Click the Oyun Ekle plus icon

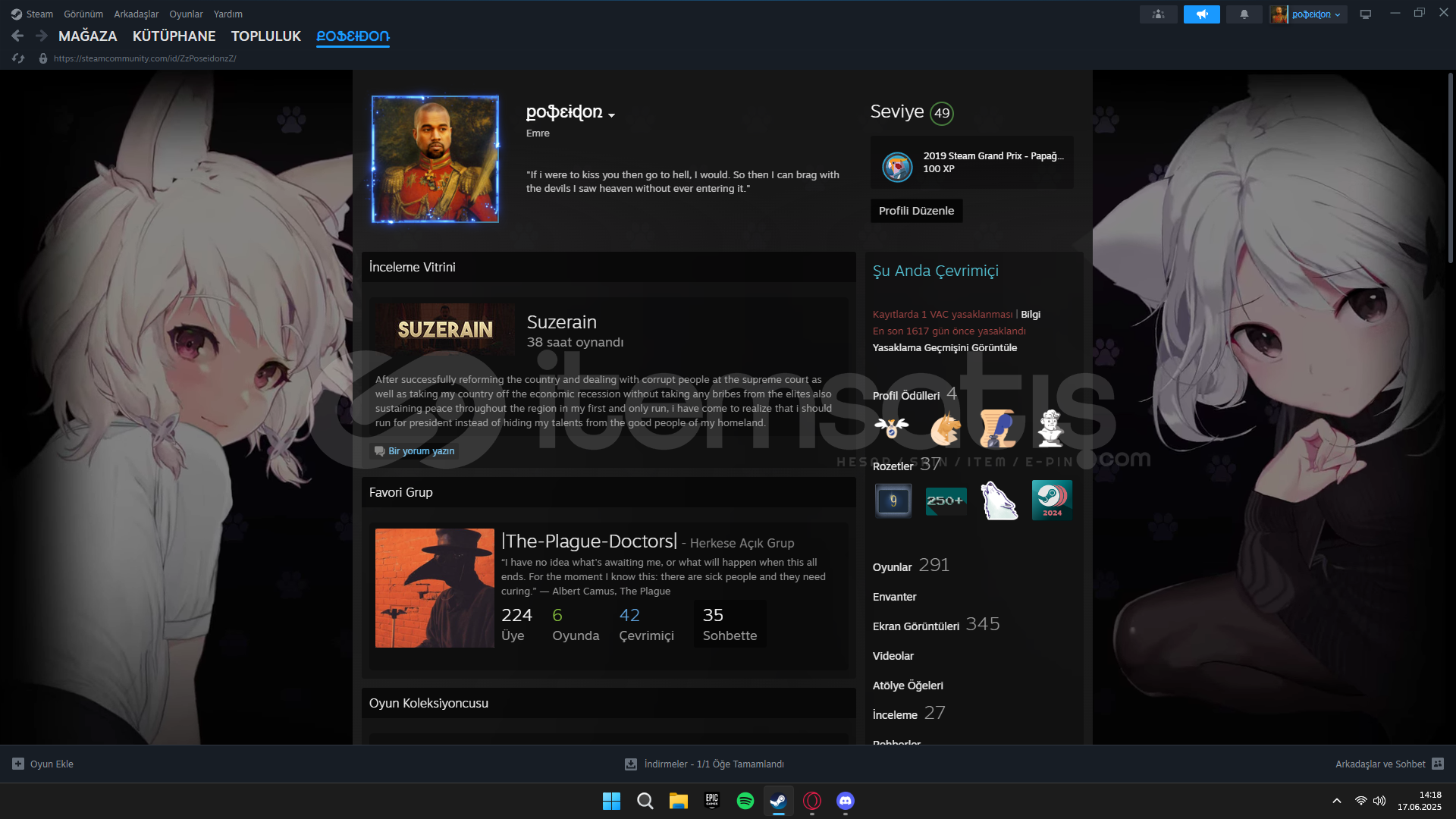18,764
